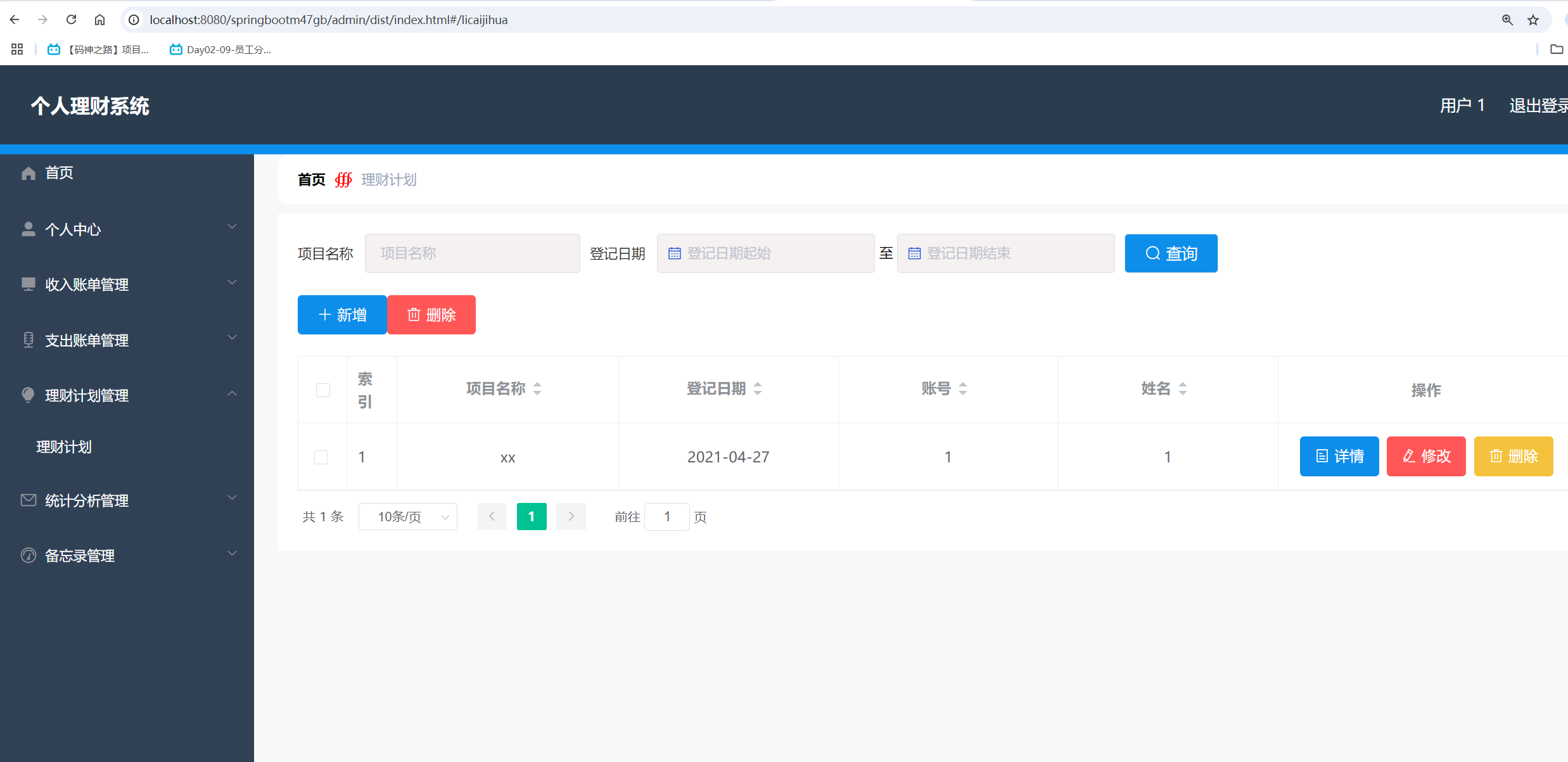Select 理财计划 submenu item

[64, 447]
